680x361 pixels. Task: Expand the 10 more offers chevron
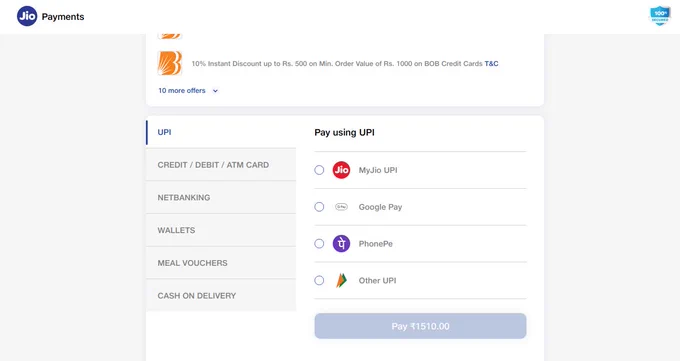[215, 91]
